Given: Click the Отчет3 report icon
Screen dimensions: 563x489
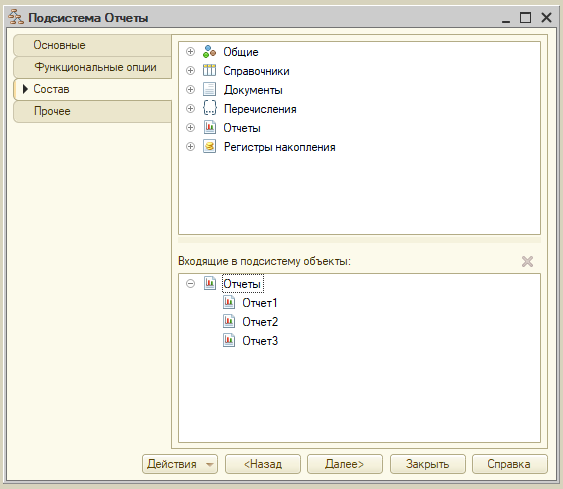Looking at the screenshot, I should point(229,340).
